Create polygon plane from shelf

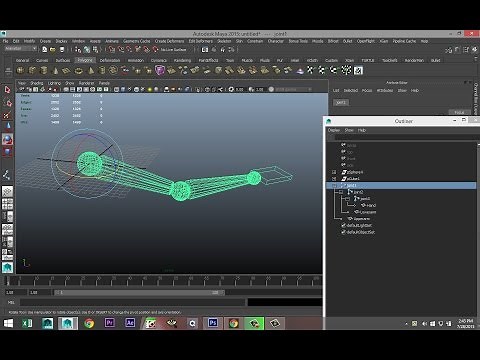click(67, 70)
